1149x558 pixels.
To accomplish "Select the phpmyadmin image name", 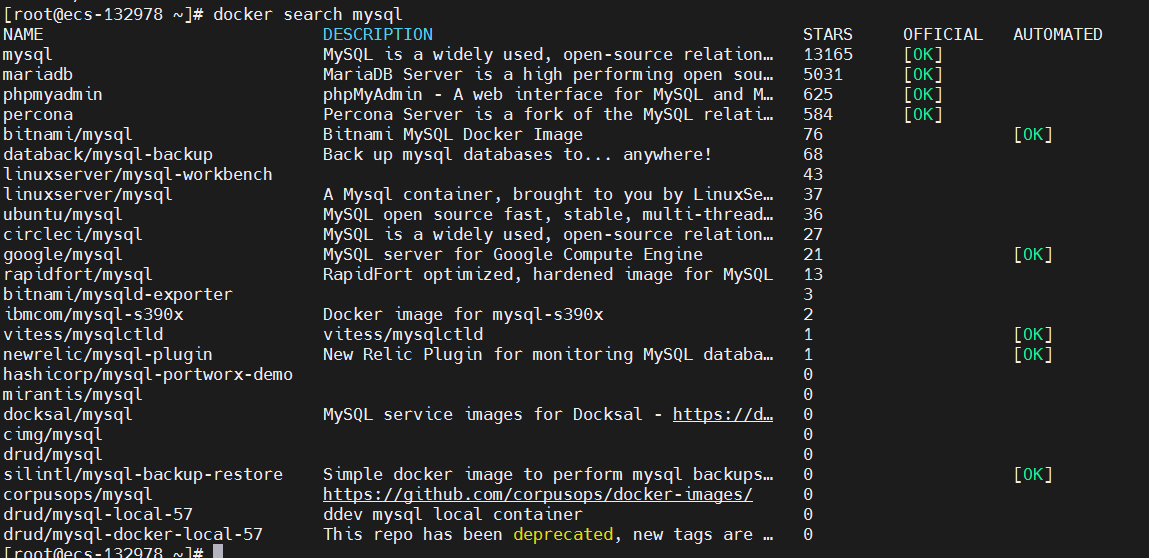I will point(53,95).
